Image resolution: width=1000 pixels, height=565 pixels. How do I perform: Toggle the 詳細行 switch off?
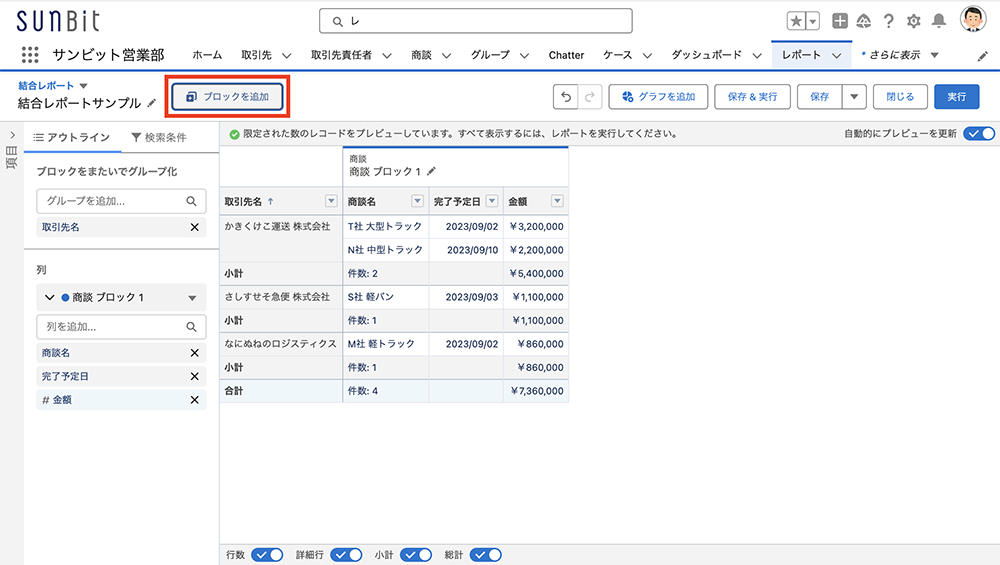(346, 555)
